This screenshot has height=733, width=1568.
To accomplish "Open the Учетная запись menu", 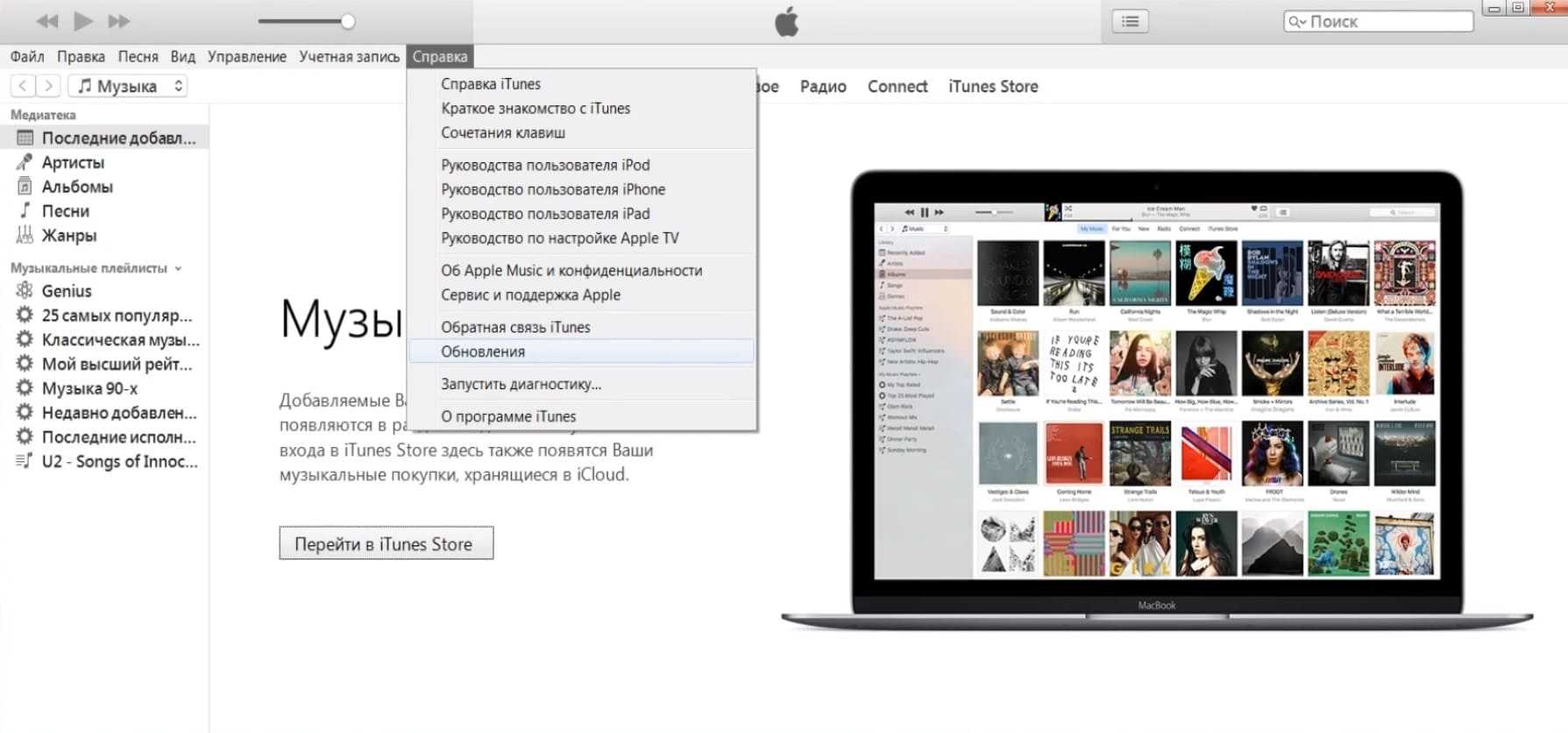I will click(x=349, y=56).
